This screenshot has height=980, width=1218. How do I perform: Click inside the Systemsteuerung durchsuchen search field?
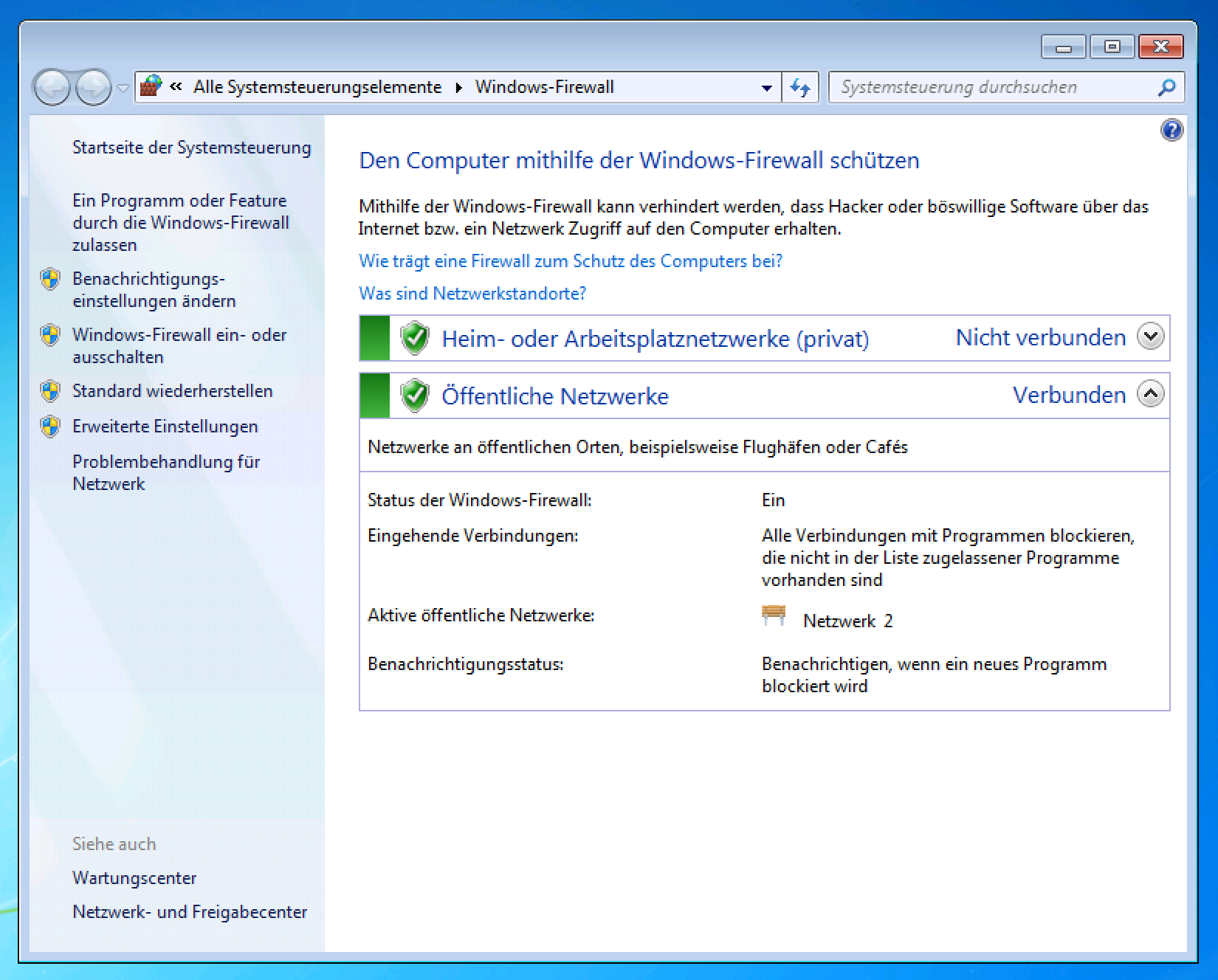[960, 86]
